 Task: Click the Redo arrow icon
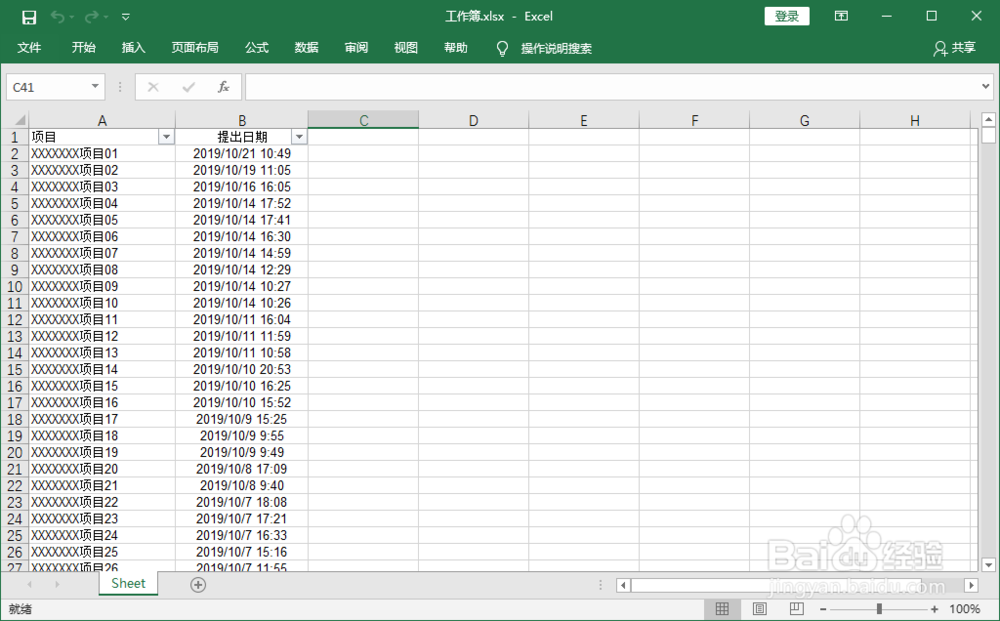pyautogui.click(x=91, y=17)
